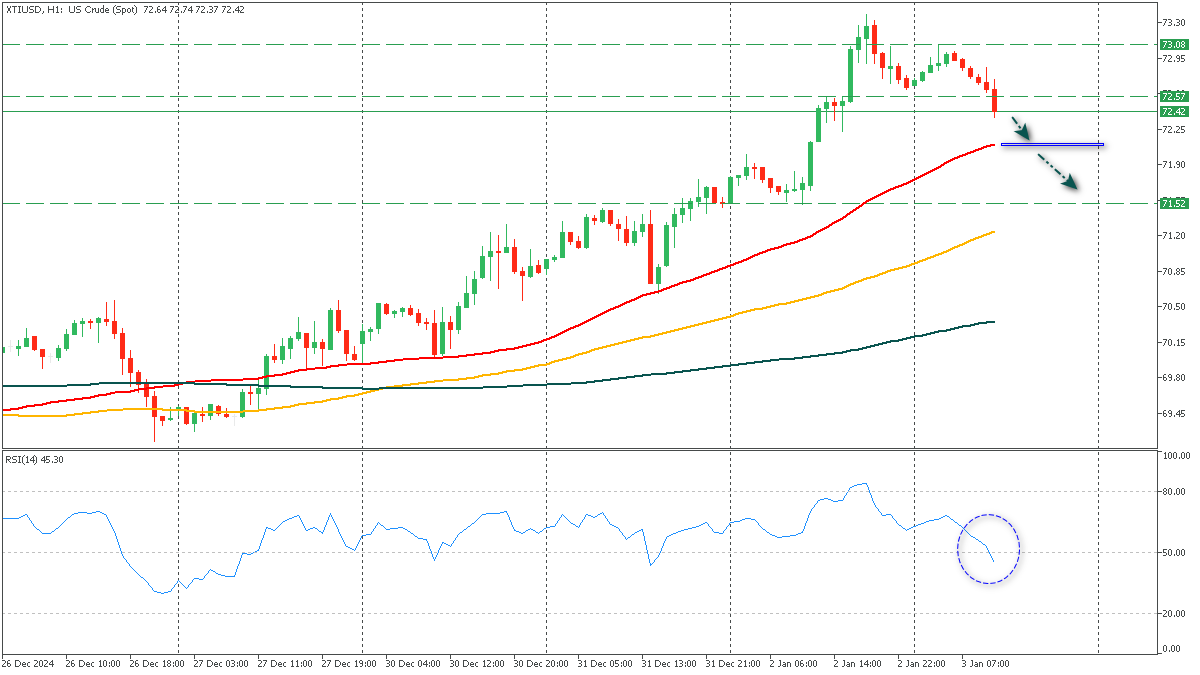Click the 72.95 price axis label

click(x=1173, y=58)
